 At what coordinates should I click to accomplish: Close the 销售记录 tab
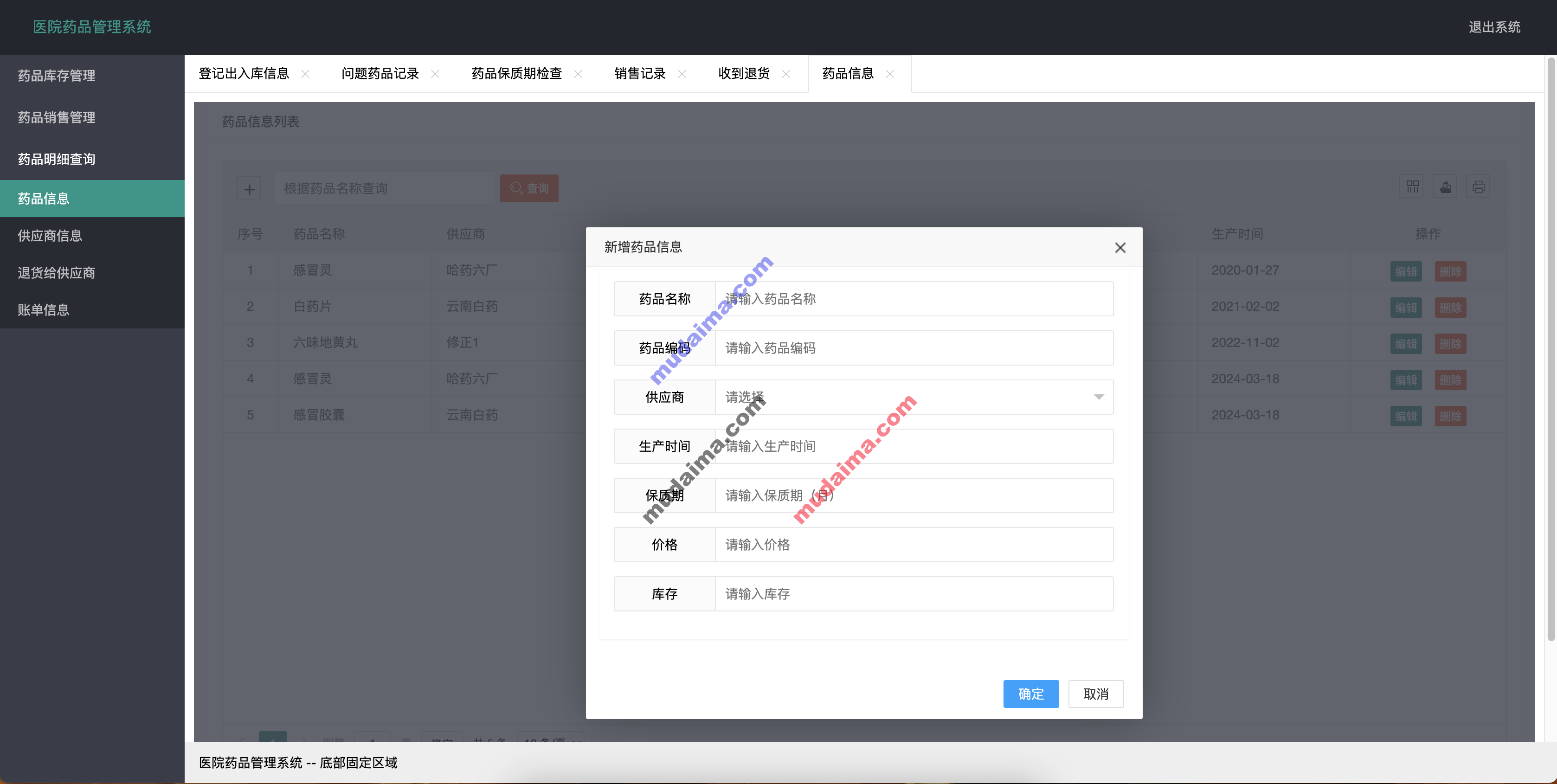(682, 74)
